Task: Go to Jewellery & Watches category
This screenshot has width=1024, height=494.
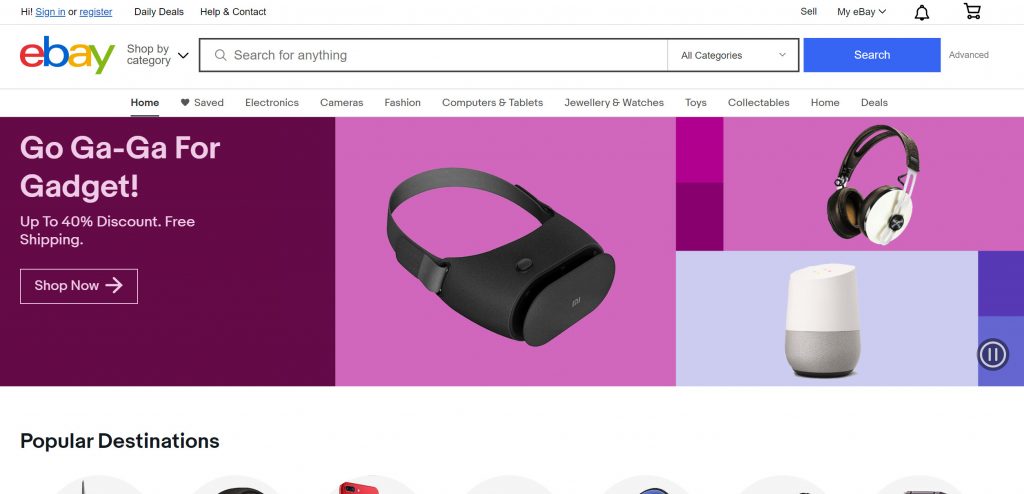Action: point(614,103)
